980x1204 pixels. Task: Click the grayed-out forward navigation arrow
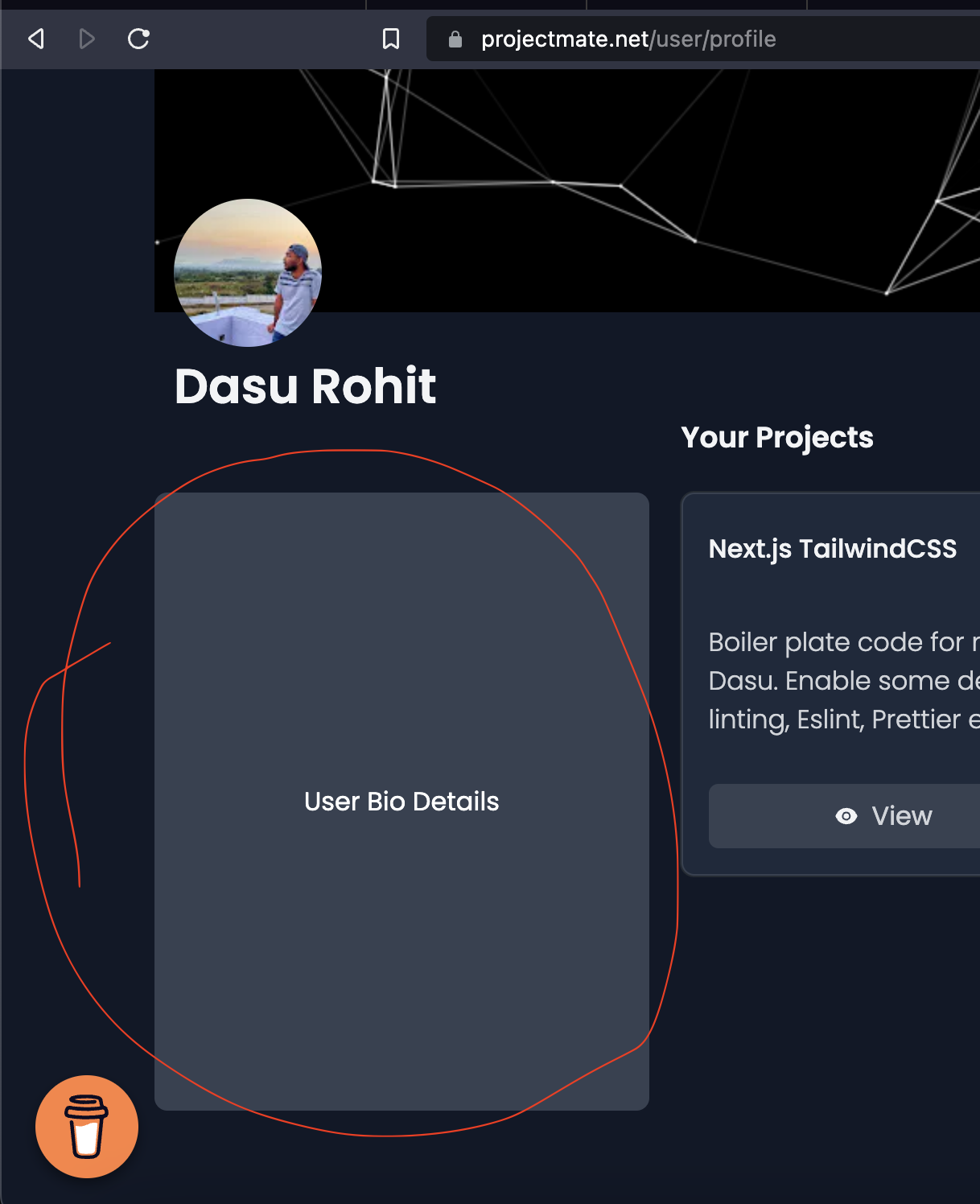(86, 39)
